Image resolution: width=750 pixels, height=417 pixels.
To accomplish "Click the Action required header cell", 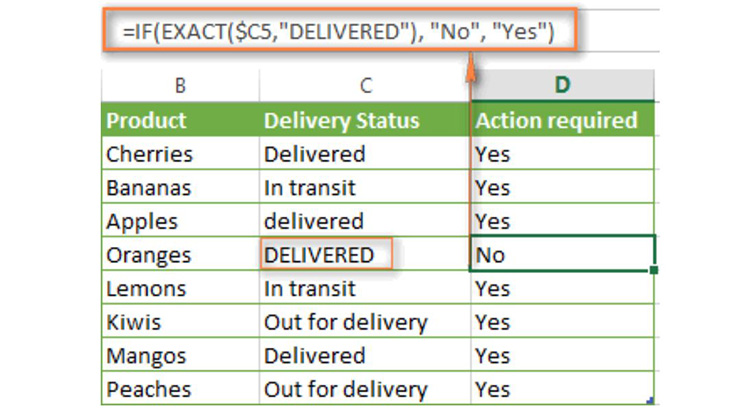I will pos(562,120).
